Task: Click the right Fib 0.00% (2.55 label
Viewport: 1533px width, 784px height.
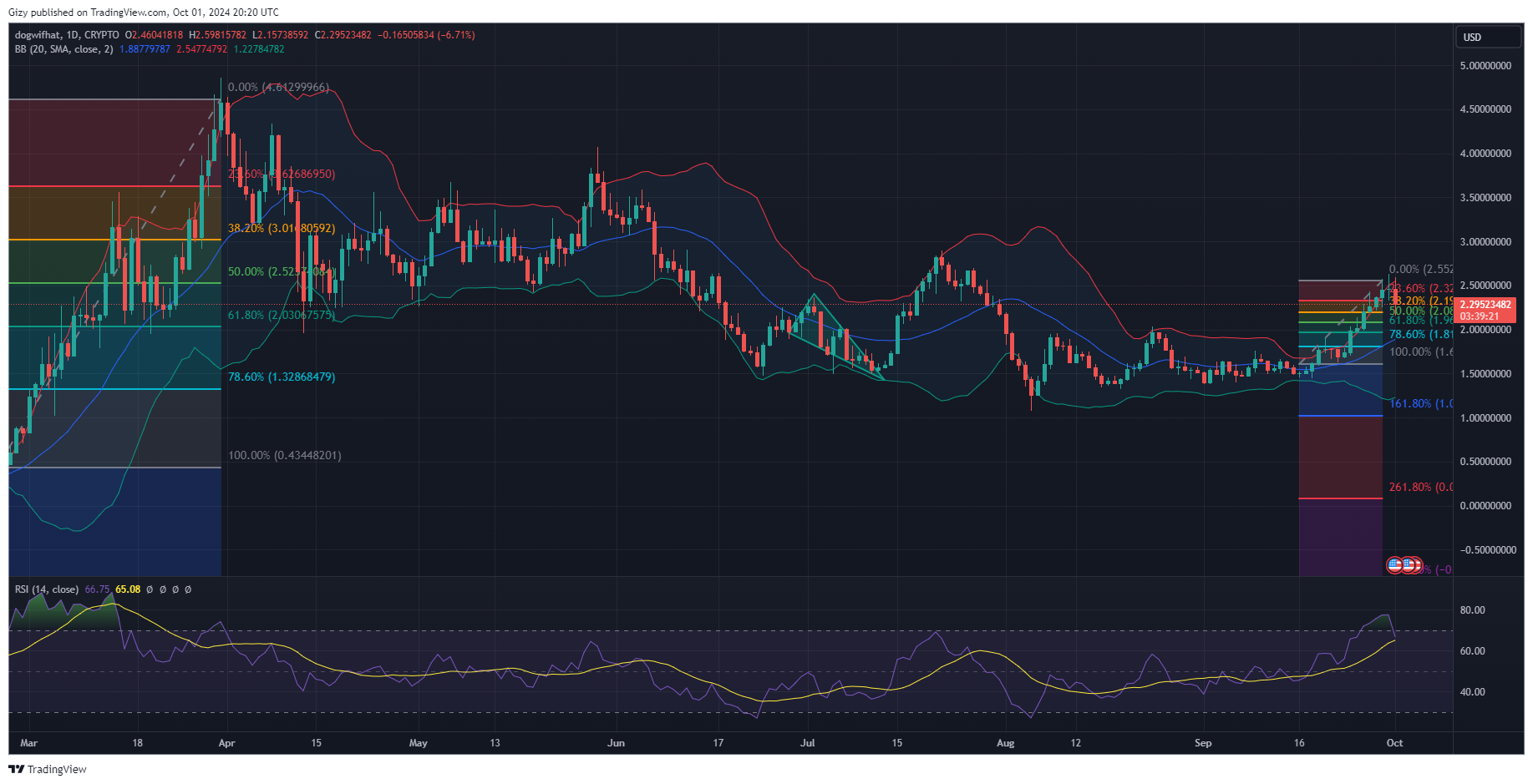Action: (x=1421, y=269)
